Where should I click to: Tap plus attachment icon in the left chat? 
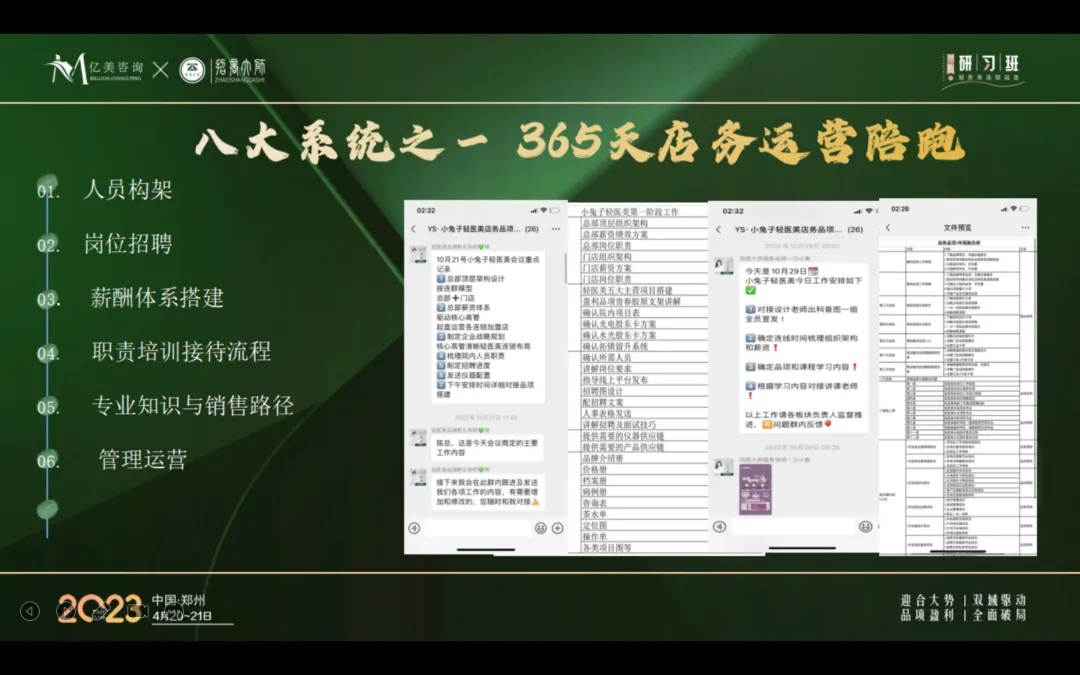(558, 528)
